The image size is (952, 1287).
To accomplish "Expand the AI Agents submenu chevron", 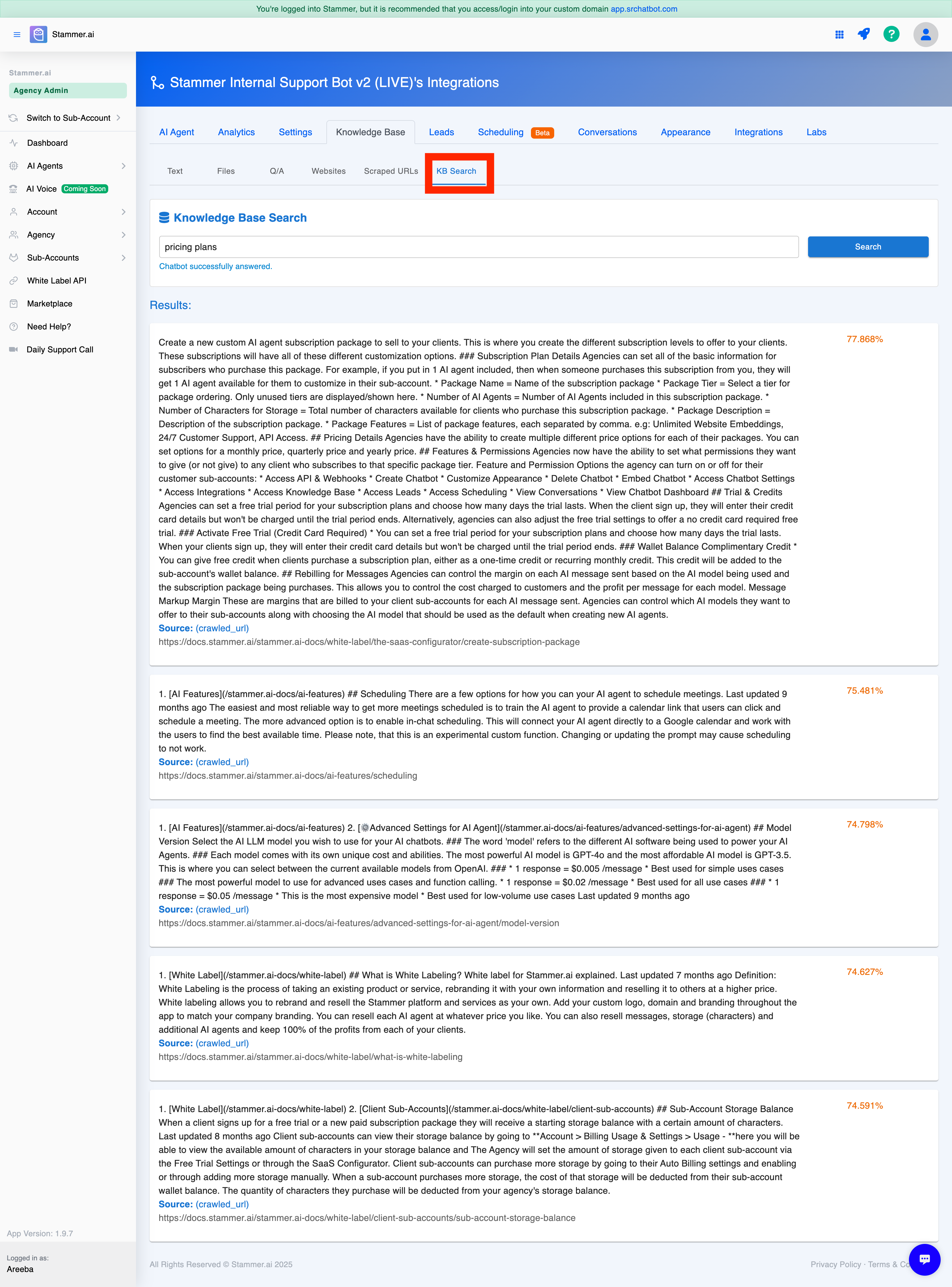I will click(x=123, y=166).
